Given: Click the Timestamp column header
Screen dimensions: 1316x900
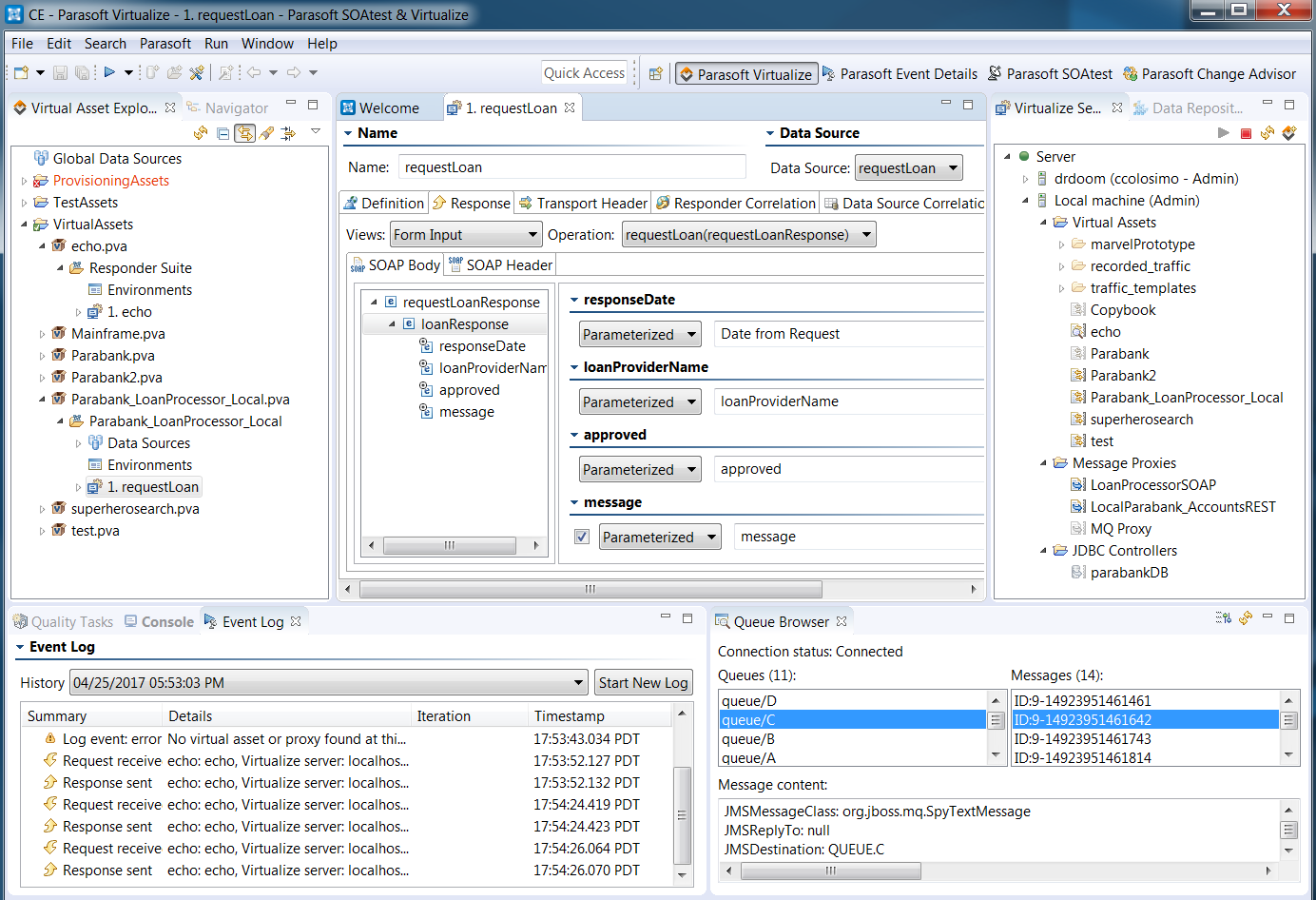Looking at the screenshot, I should [600, 716].
